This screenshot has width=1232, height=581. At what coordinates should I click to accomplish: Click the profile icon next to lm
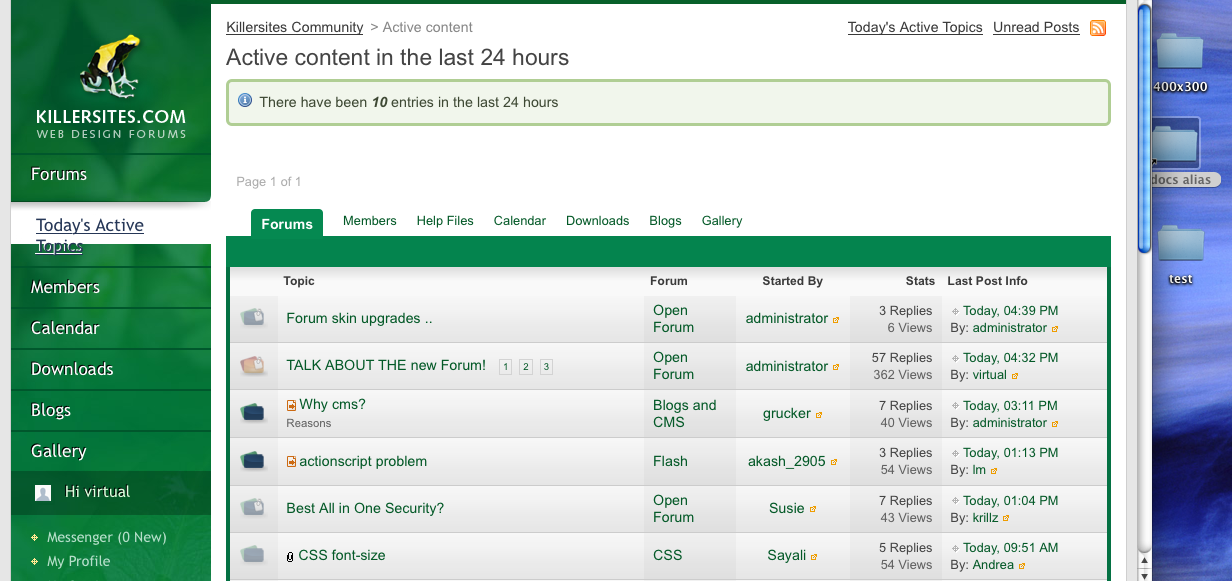pos(994,471)
